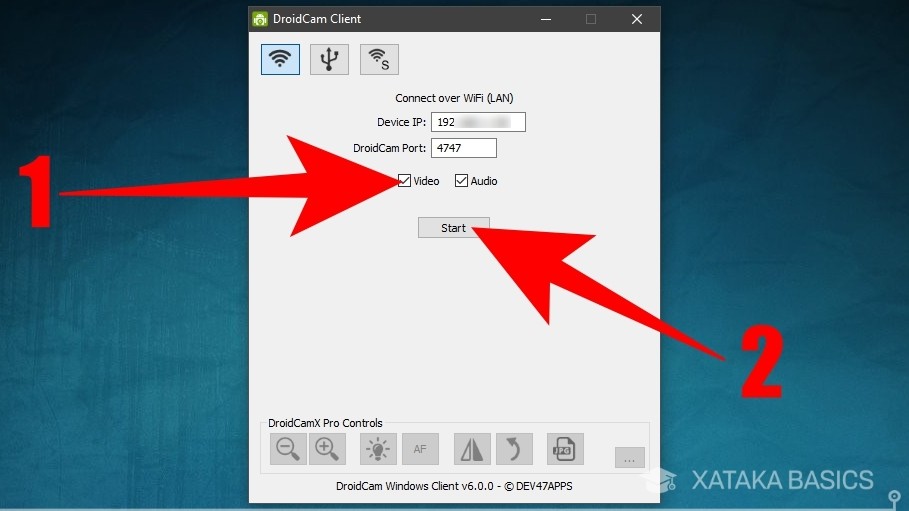Click the "Device IP:" label
This screenshot has height=511, width=909.
[x=401, y=122]
